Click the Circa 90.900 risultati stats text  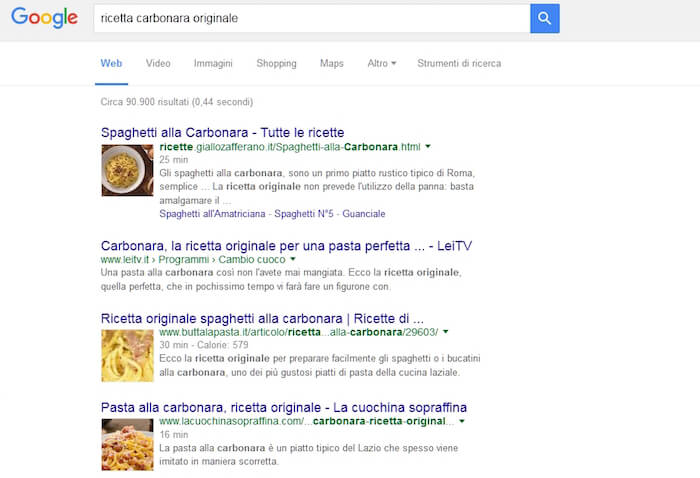point(177,102)
